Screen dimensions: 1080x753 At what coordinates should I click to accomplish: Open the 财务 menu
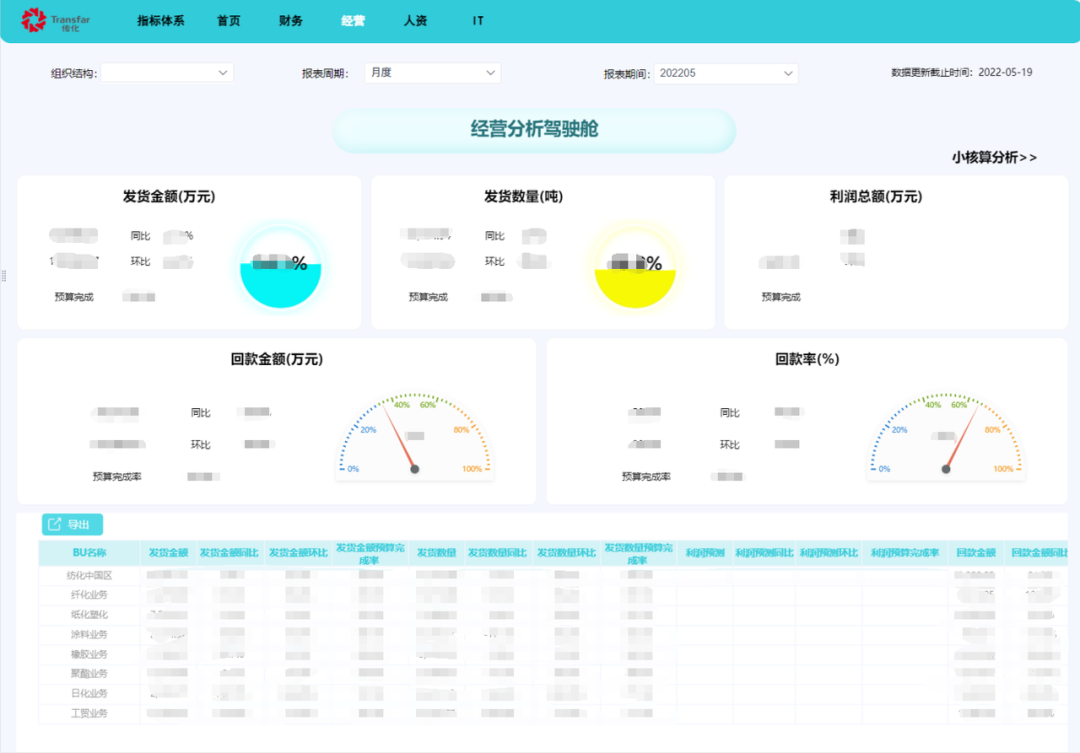[x=291, y=21]
